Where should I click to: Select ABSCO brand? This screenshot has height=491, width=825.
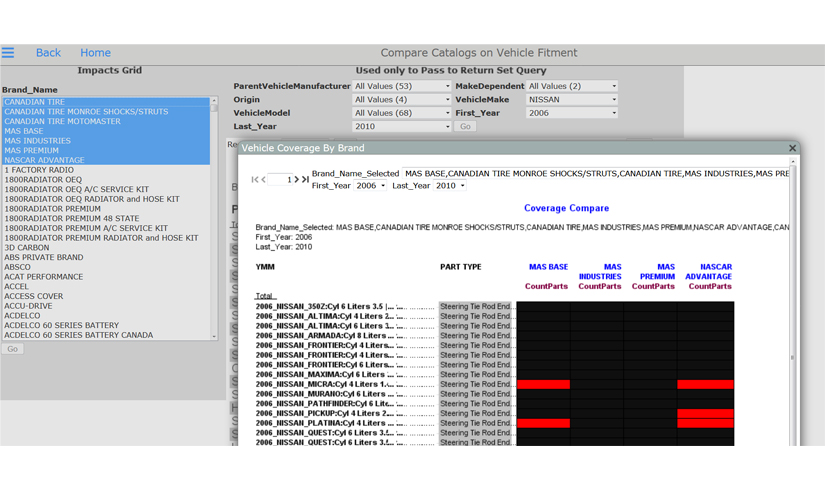tap(106, 267)
